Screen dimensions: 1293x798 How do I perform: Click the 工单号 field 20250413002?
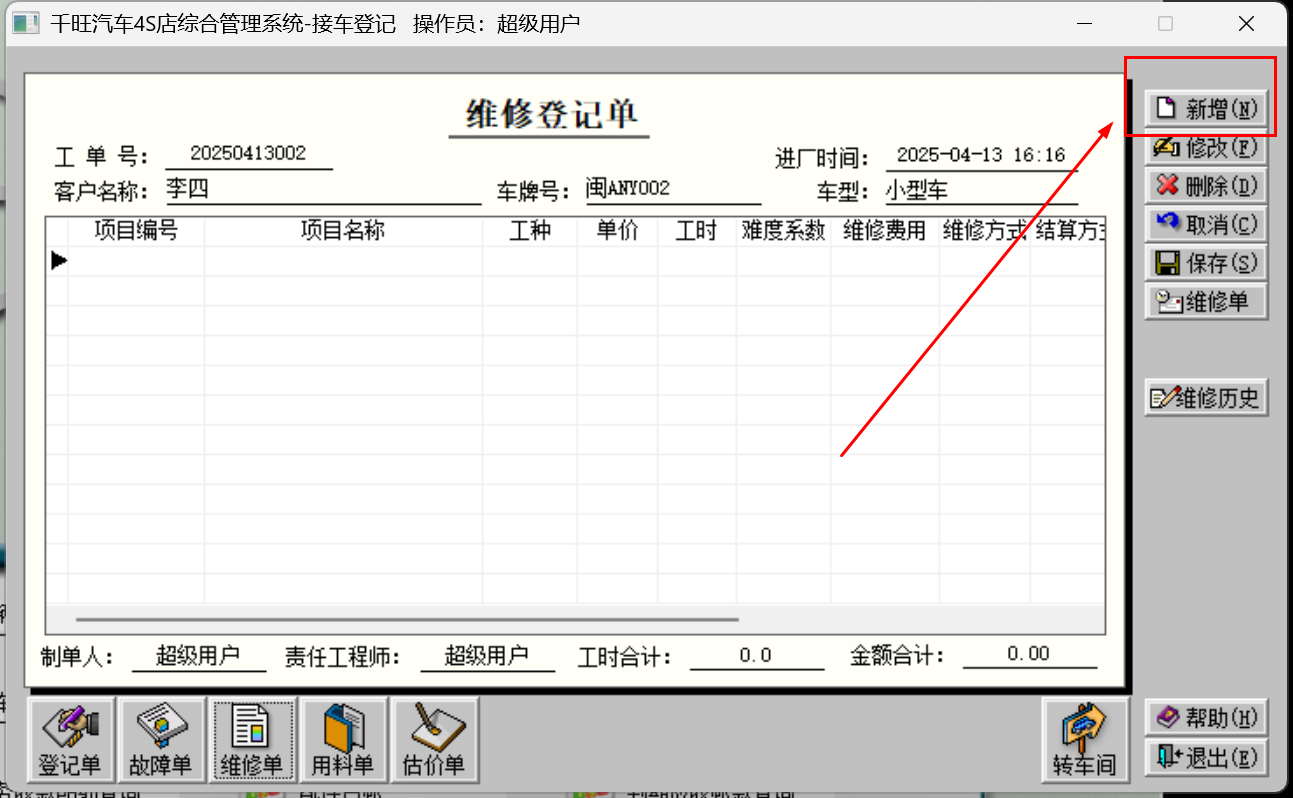248,154
